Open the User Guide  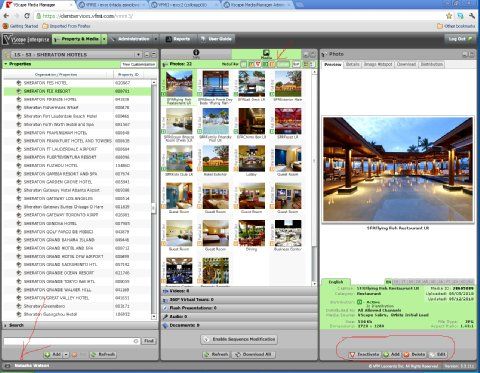click(x=216, y=39)
